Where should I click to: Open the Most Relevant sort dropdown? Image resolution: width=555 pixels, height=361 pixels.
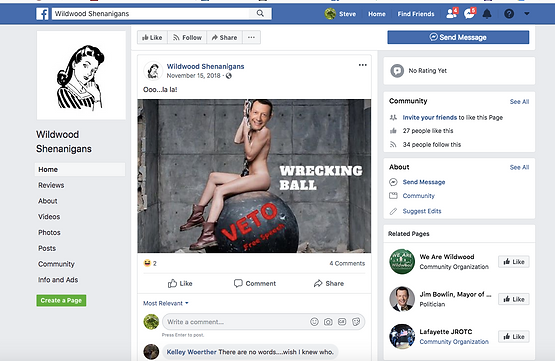166,303
